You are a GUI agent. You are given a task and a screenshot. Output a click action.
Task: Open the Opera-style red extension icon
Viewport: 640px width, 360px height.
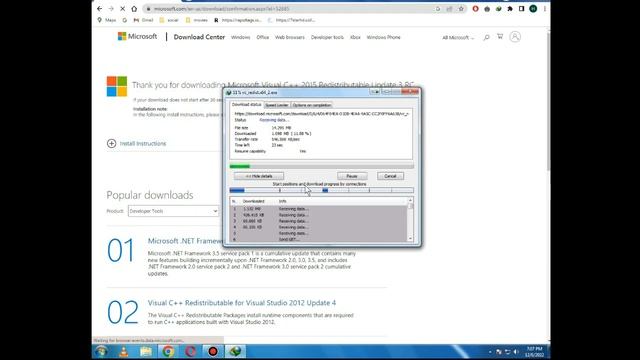(476, 9)
